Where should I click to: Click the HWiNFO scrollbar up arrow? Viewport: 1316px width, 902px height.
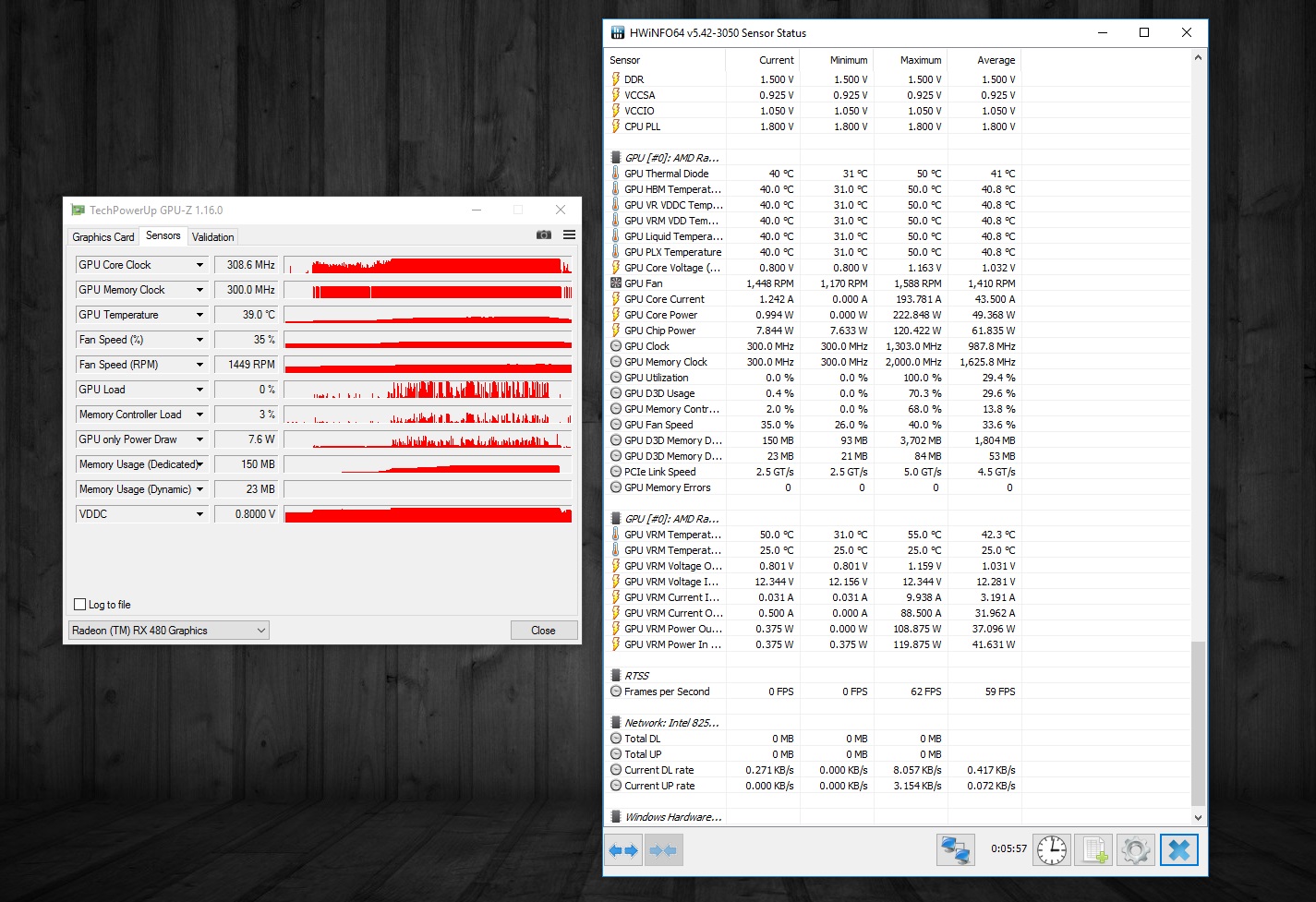pyautogui.click(x=1198, y=58)
